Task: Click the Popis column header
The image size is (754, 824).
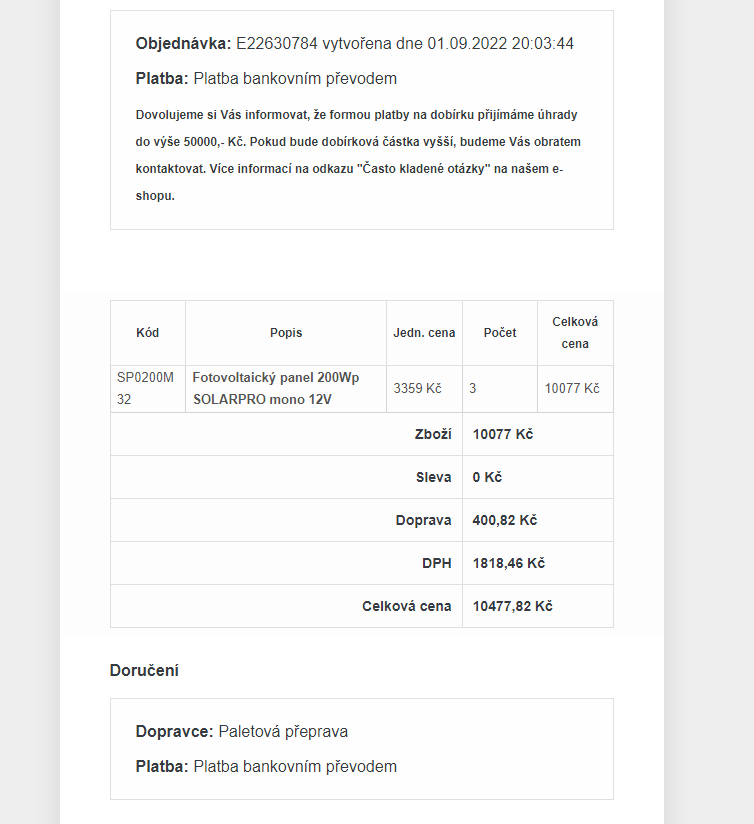Action: 286,333
